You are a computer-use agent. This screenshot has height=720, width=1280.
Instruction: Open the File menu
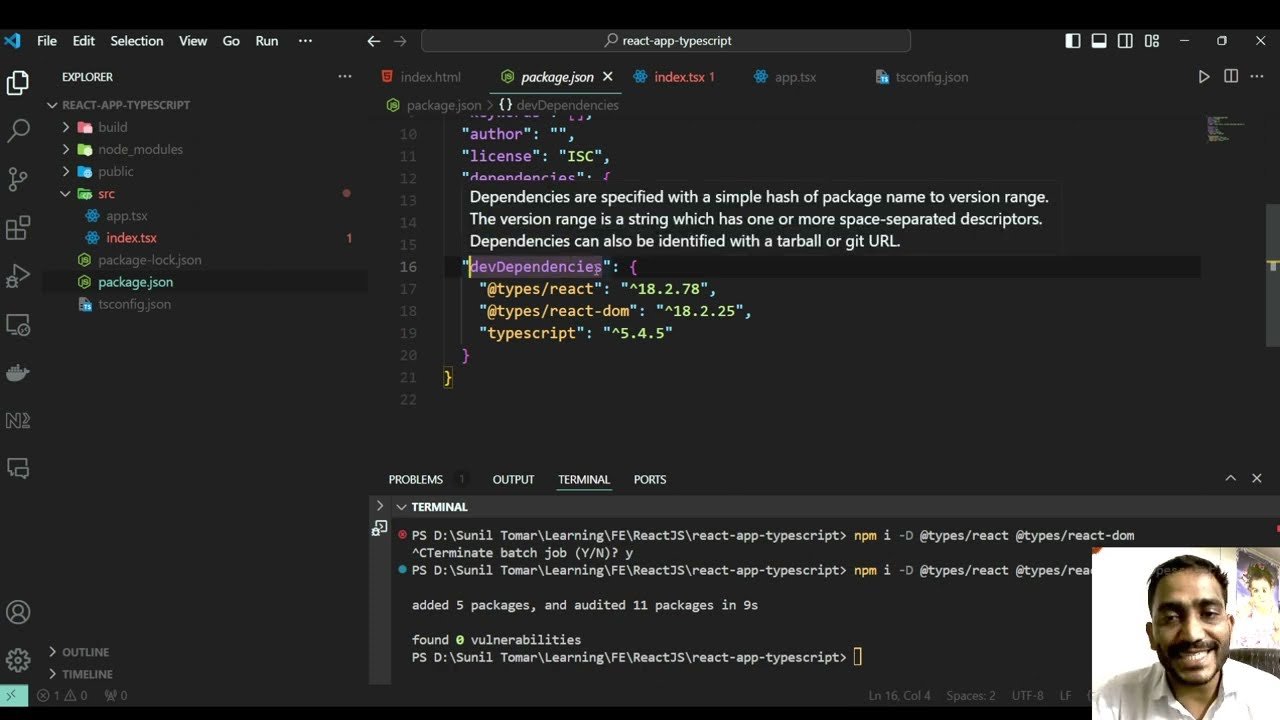pyautogui.click(x=47, y=41)
